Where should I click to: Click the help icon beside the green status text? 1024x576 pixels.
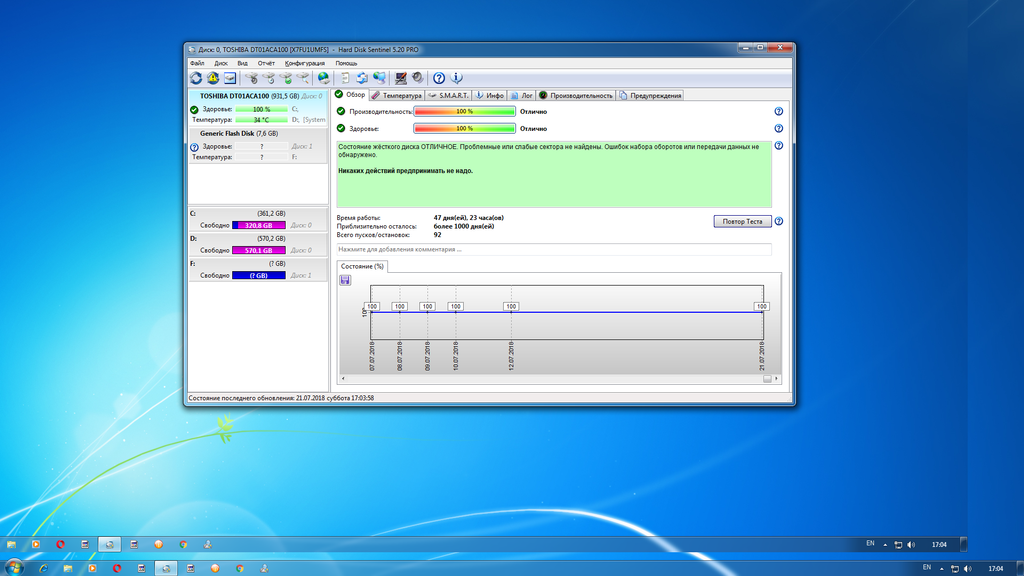click(x=778, y=146)
